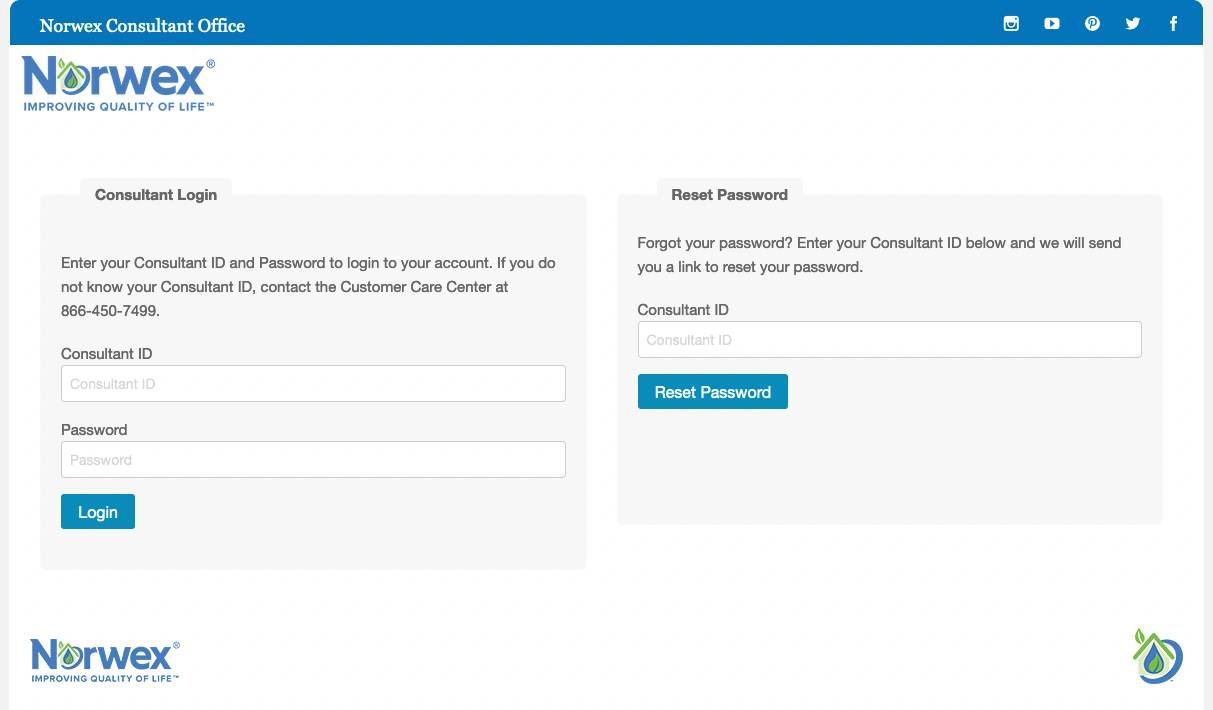Visit the Norwex Pinterest icon link
Viewport: 1213px width, 710px height.
pos(1092,24)
